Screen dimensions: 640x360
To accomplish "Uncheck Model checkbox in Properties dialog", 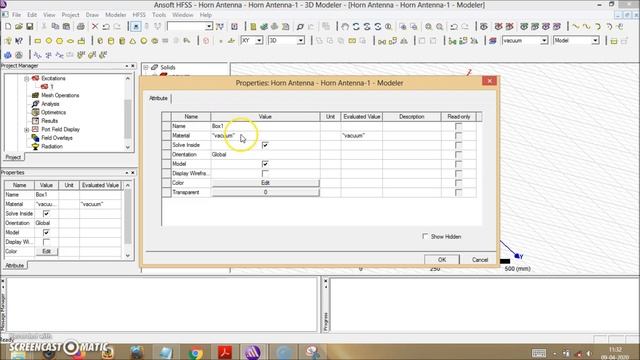I will coord(265,164).
